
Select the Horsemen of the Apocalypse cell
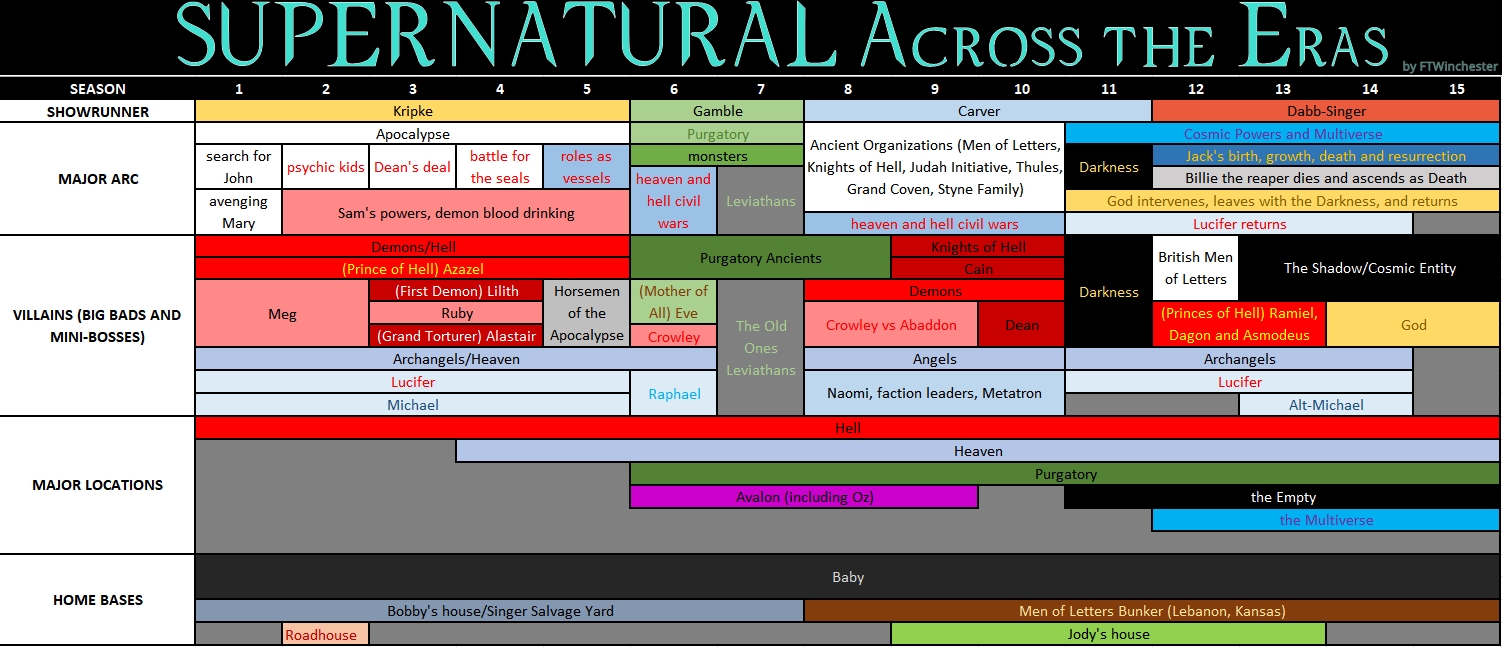[x=586, y=313]
